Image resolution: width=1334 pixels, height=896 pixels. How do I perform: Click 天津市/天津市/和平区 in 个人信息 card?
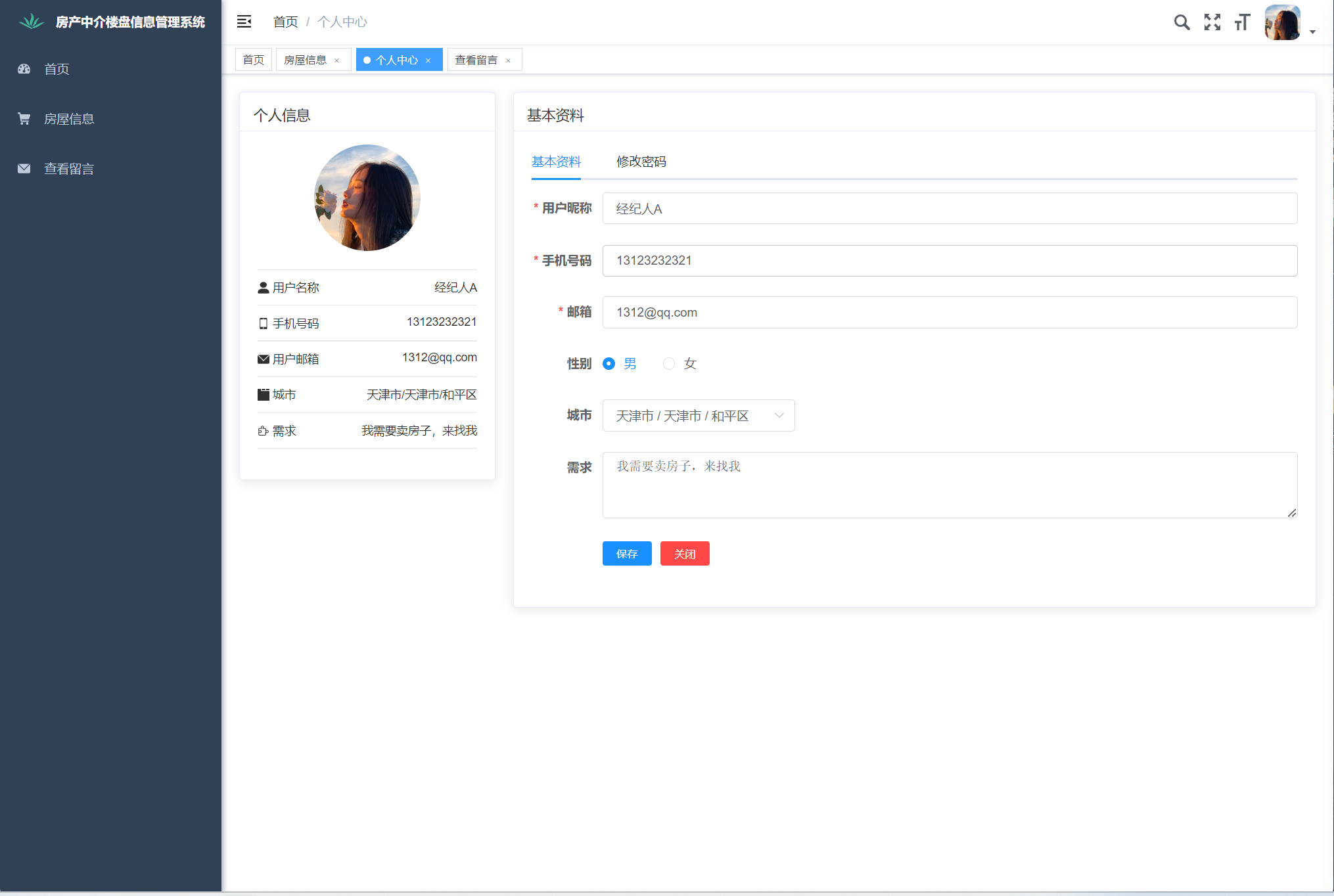coord(422,395)
